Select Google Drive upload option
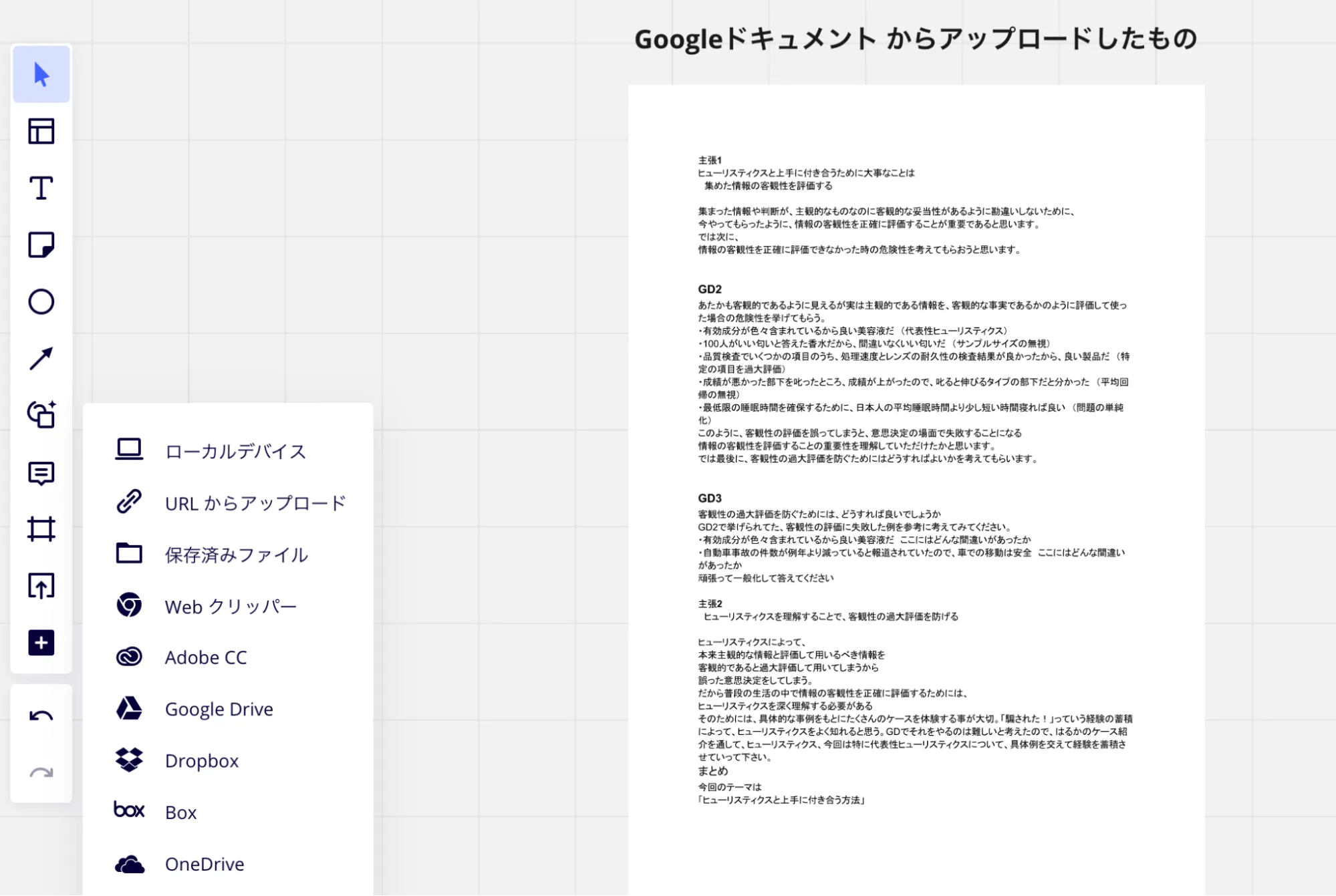Viewport: 1336px width, 896px height. pyautogui.click(x=228, y=709)
